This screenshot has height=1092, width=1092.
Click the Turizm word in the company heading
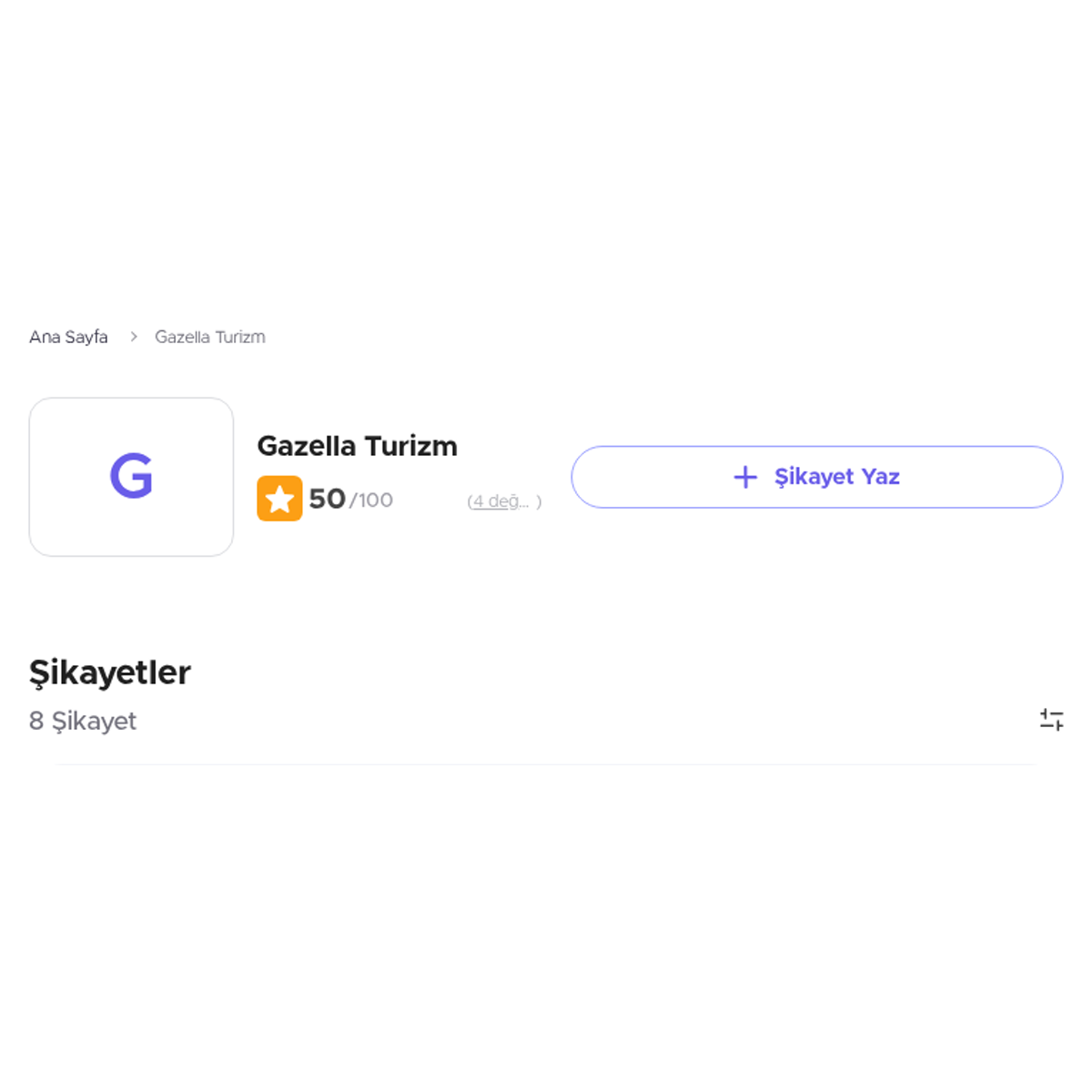[410, 446]
